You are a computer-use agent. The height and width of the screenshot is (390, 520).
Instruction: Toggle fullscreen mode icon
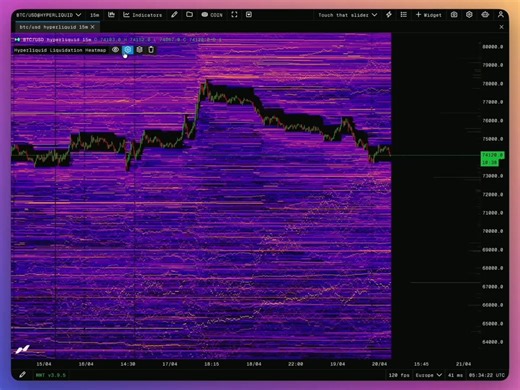click(234, 15)
